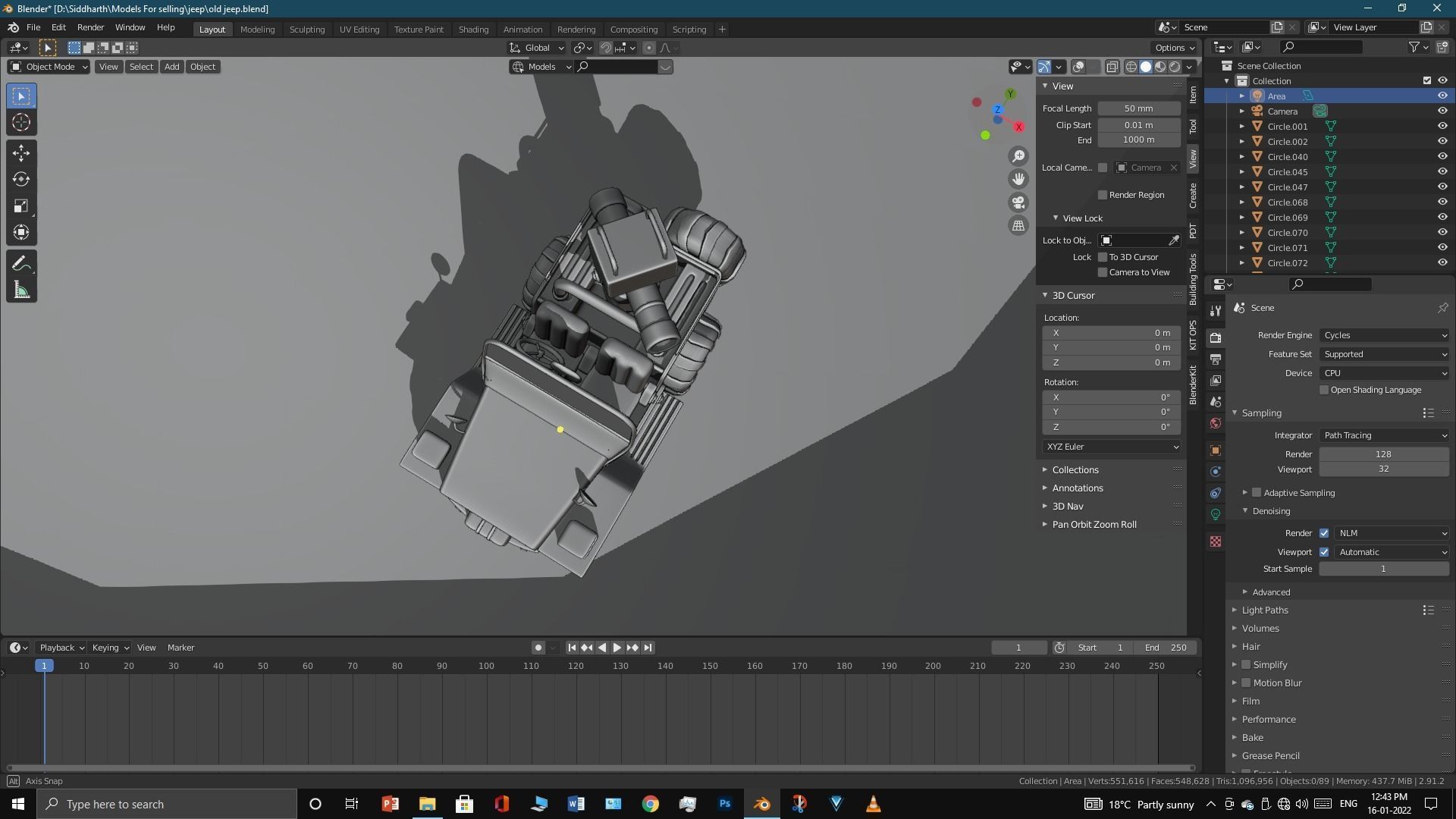Open Output properties tab icon
The width and height of the screenshot is (1456, 819).
pos(1216,359)
